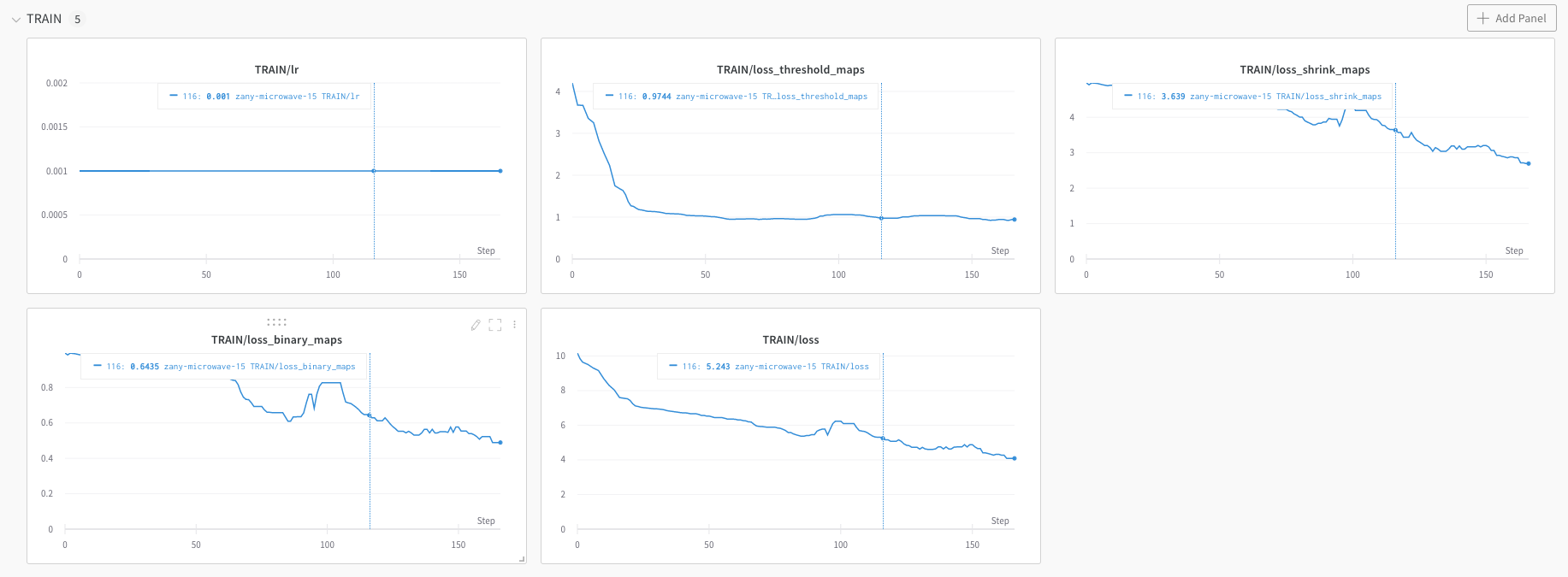Select the last data point on loss_shrink_maps chart
This screenshot has height=577, width=1568.
[1528, 162]
